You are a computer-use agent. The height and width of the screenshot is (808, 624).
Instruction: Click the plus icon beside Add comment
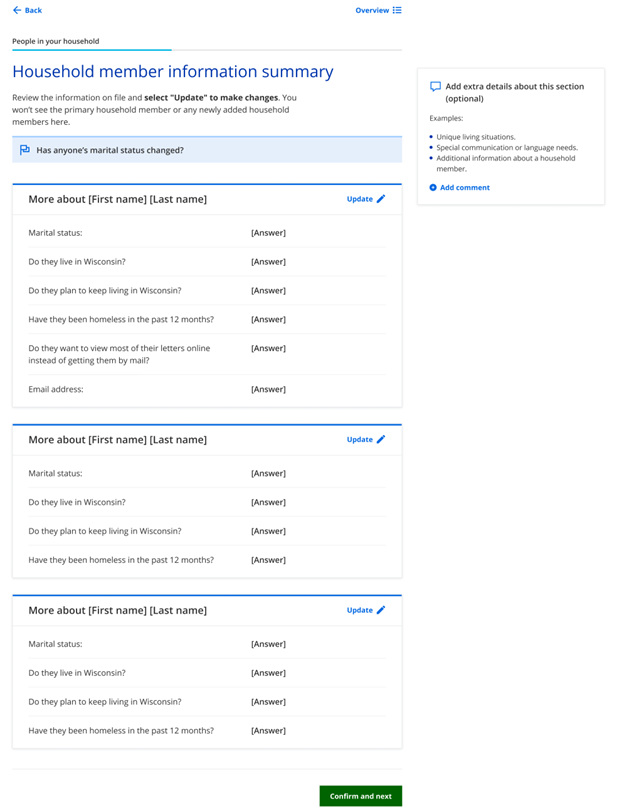pyautogui.click(x=433, y=187)
